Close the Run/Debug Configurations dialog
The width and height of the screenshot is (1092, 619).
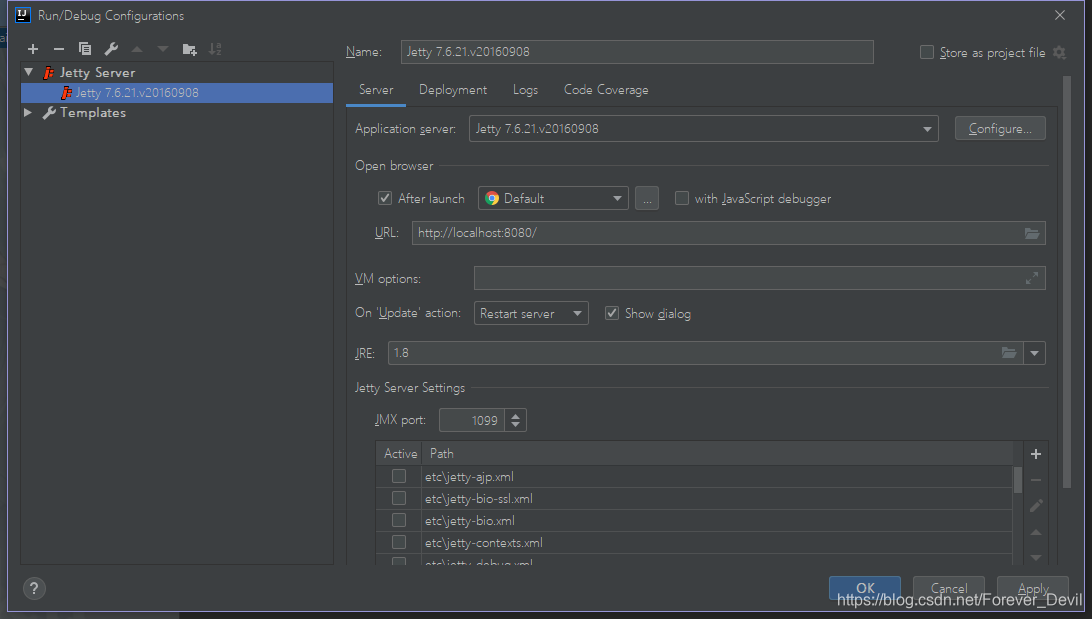coord(1059,15)
